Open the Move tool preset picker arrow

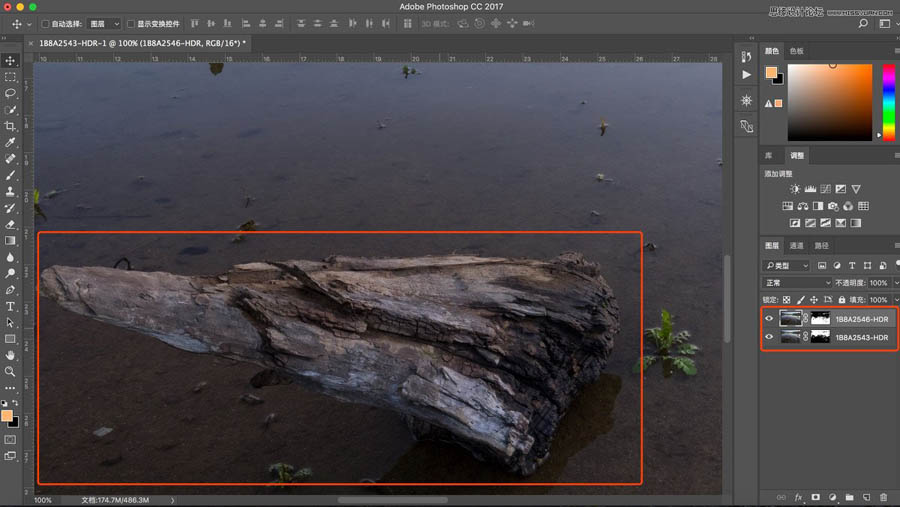(29, 24)
